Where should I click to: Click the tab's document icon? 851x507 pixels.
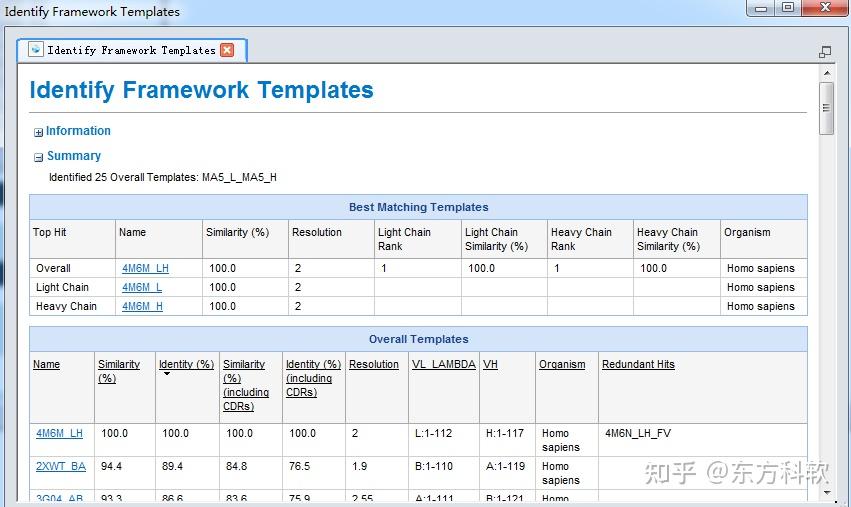pyautogui.click(x=35, y=49)
